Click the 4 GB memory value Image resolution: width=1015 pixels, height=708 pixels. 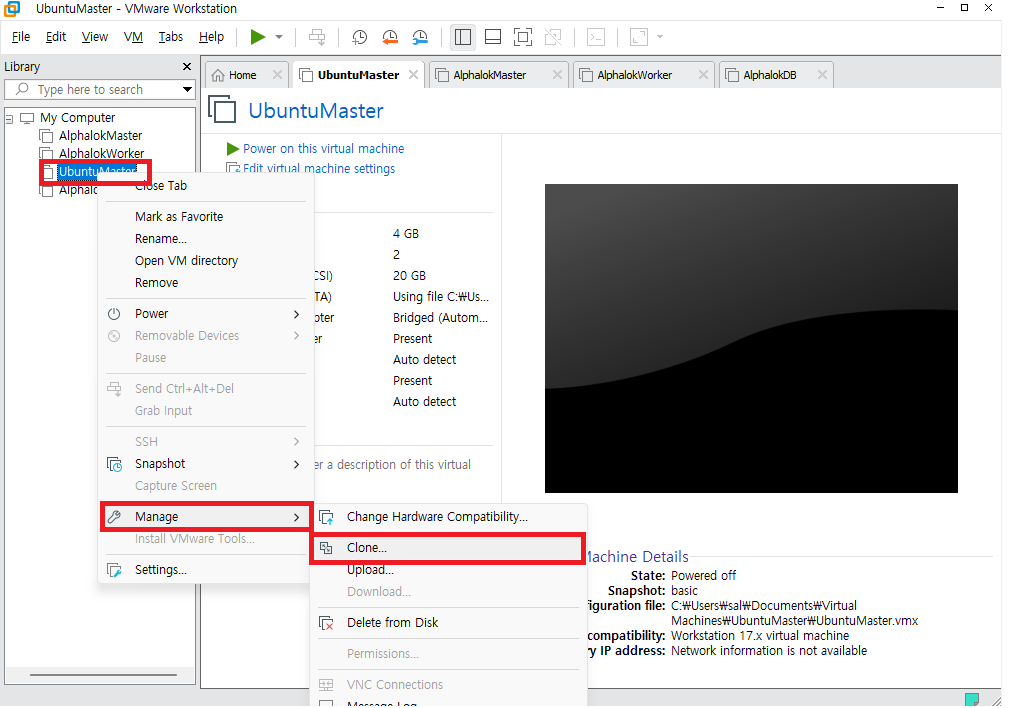point(406,234)
